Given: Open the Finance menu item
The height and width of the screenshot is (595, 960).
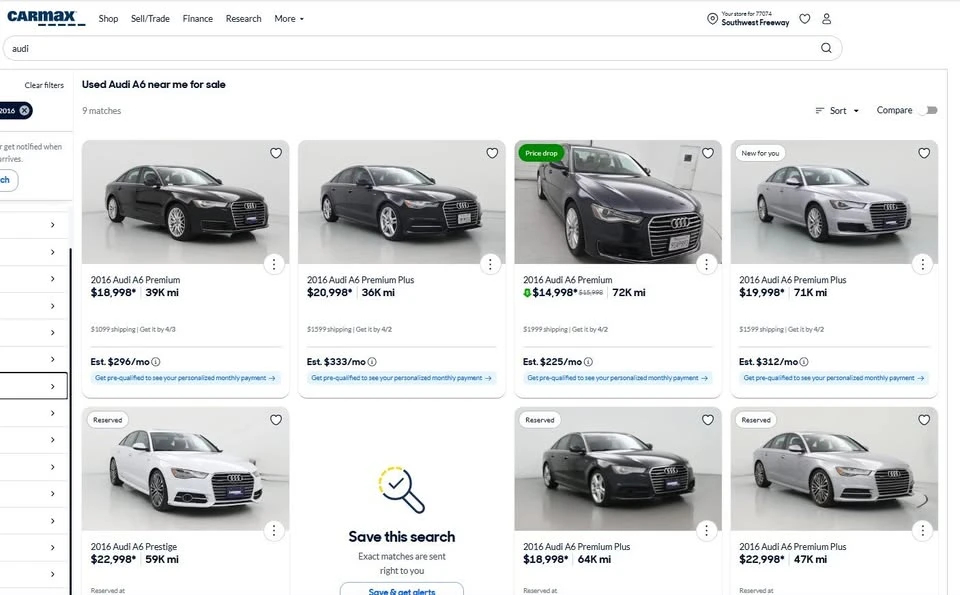Looking at the screenshot, I should click(198, 19).
